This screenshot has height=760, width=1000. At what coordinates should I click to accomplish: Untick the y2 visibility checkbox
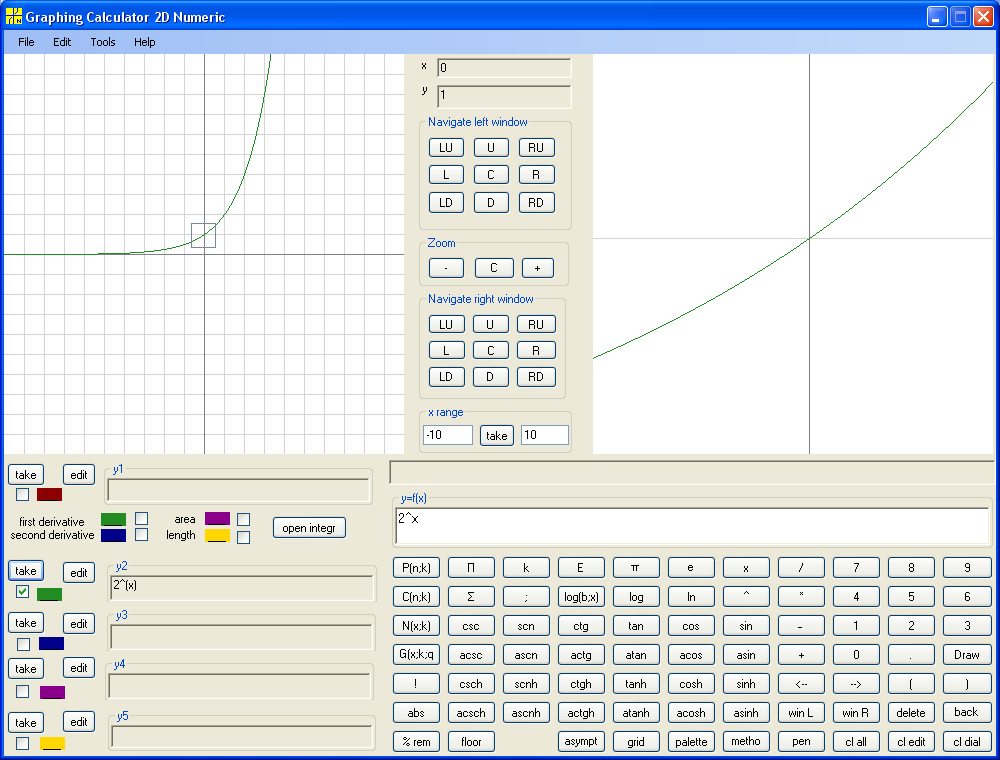point(22,592)
